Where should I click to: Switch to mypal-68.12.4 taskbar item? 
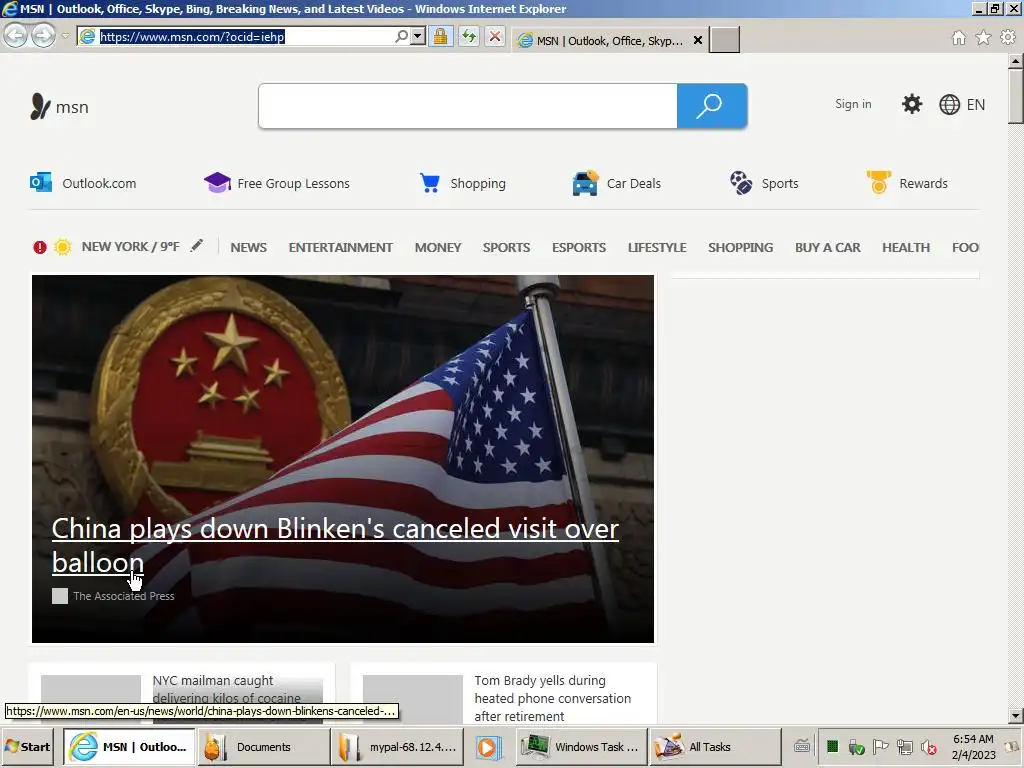tap(398, 747)
